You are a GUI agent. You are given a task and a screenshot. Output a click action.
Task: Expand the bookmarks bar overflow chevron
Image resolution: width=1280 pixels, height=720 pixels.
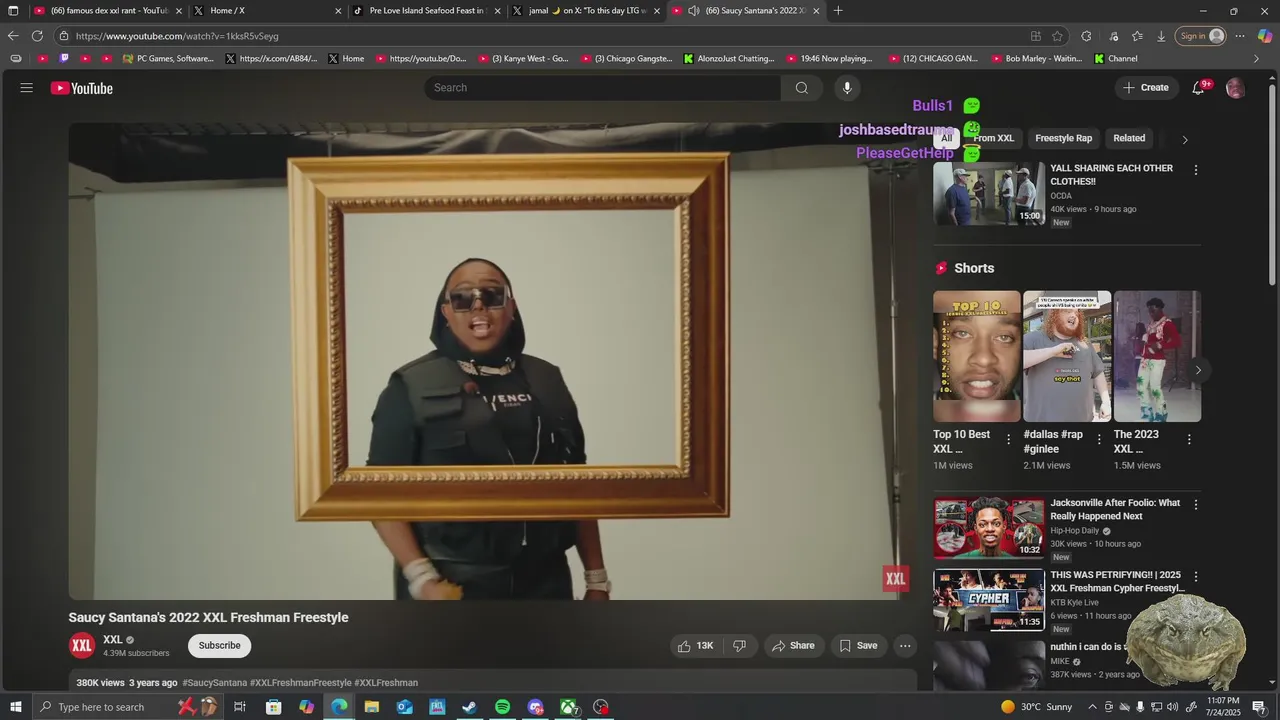tap(1257, 59)
